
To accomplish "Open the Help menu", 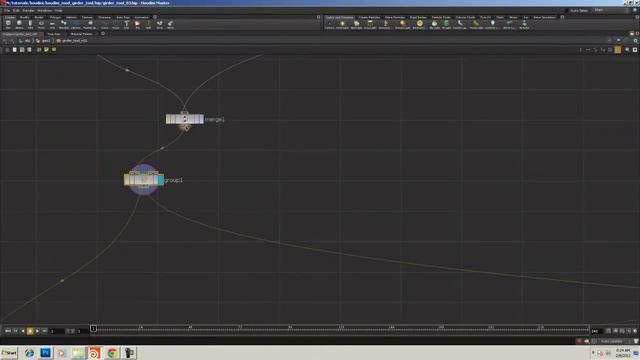I will click(x=58, y=10).
